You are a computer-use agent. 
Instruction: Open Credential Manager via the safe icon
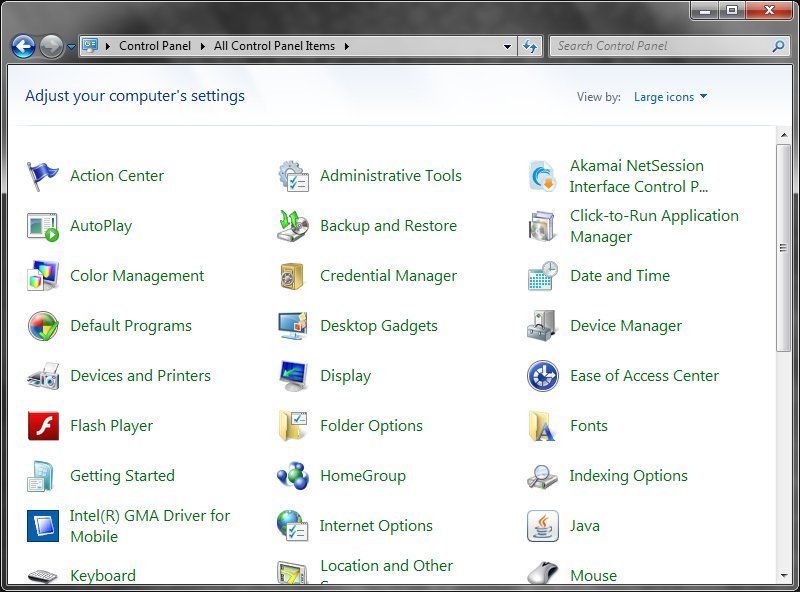click(291, 275)
